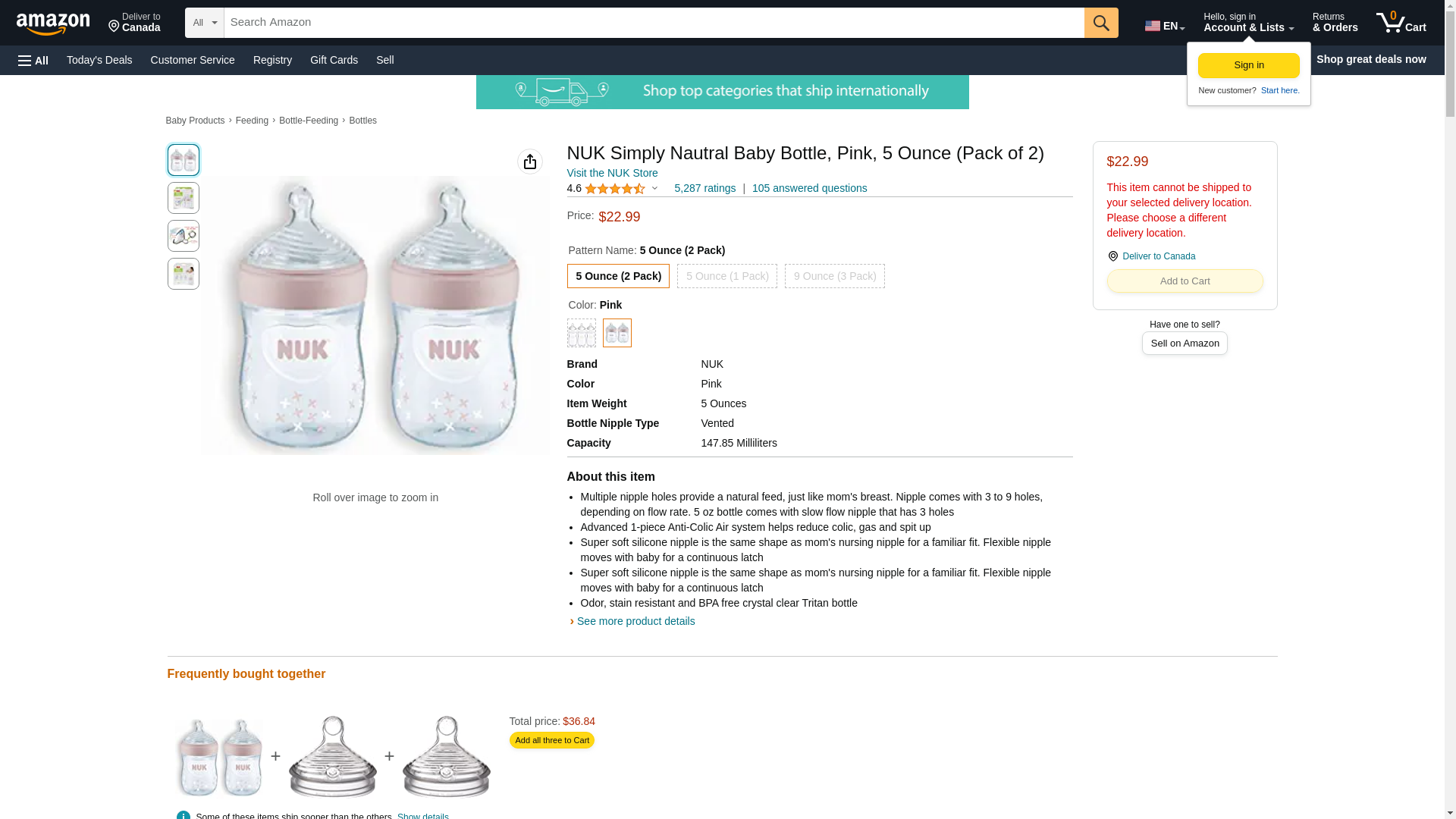Screen dimensions: 1456x819
Task: Select the 5 Ounce (2 Pack) option
Action: pos(618,276)
